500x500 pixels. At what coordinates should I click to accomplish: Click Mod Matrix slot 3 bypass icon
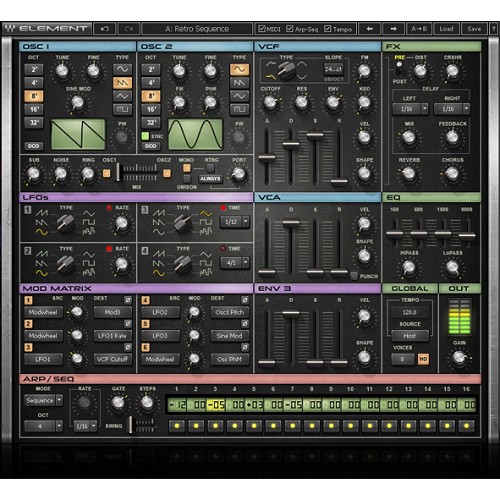(128, 347)
